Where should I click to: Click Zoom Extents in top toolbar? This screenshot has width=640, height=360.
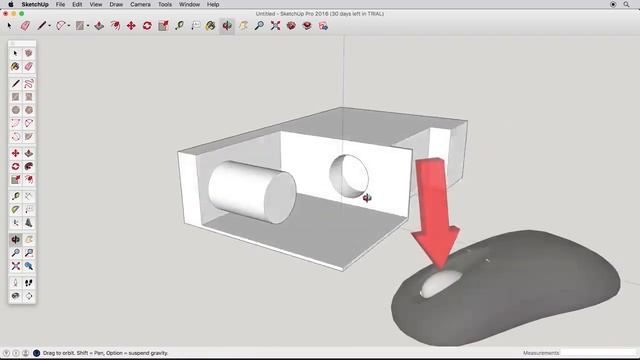click(276, 26)
